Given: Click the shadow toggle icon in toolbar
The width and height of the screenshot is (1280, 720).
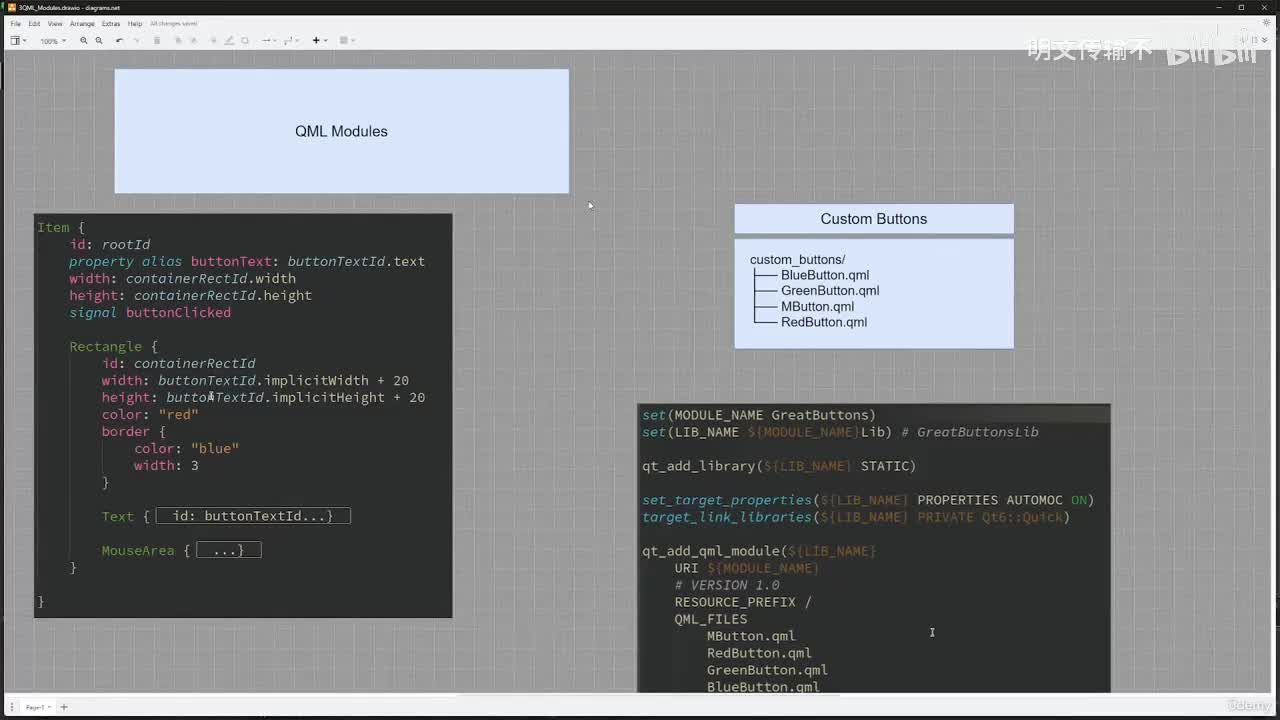Looking at the screenshot, I should point(245,41).
